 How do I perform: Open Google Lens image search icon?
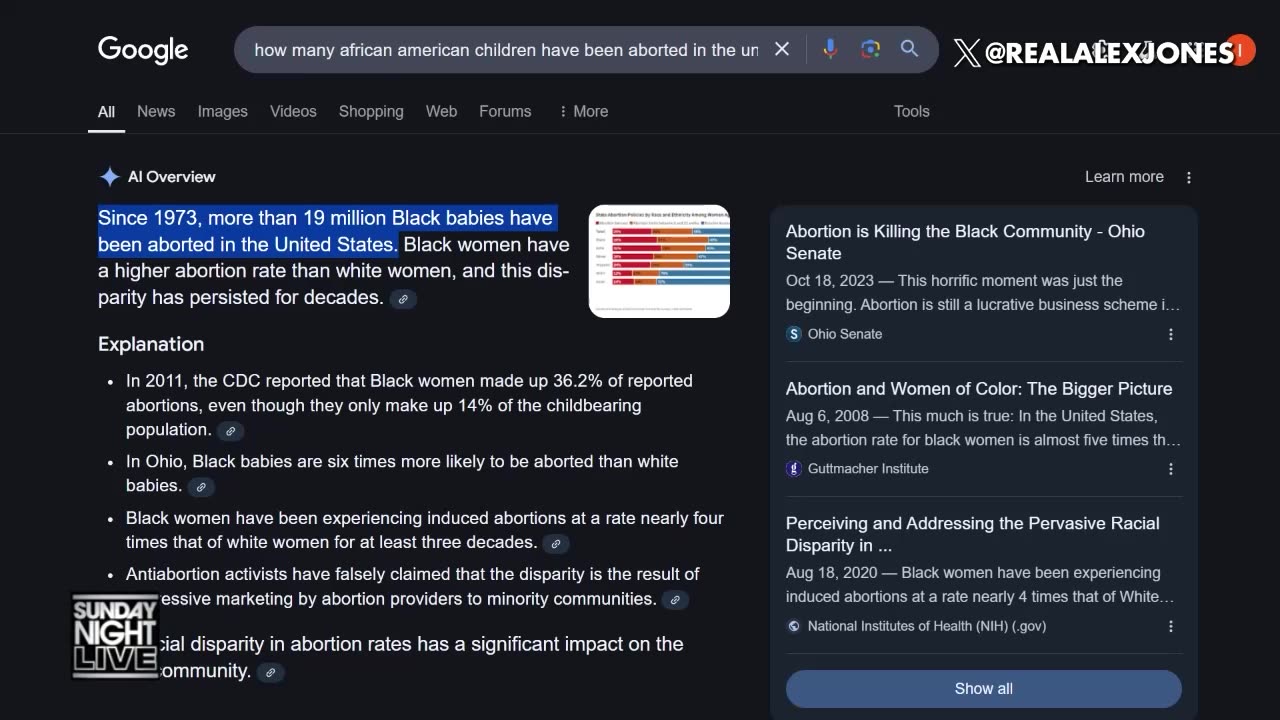(870, 49)
